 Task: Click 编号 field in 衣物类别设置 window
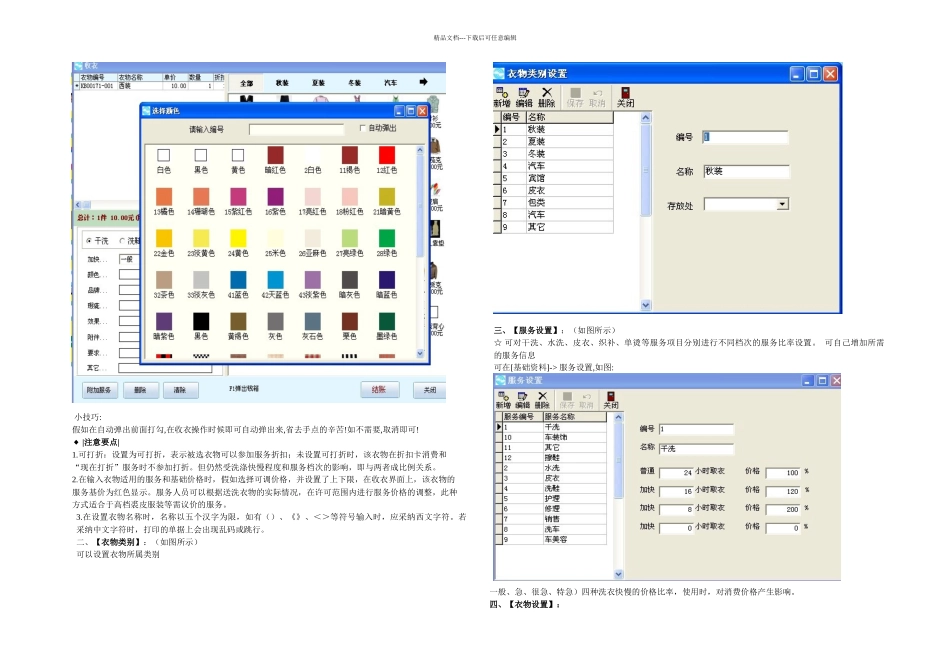(745, 137)
